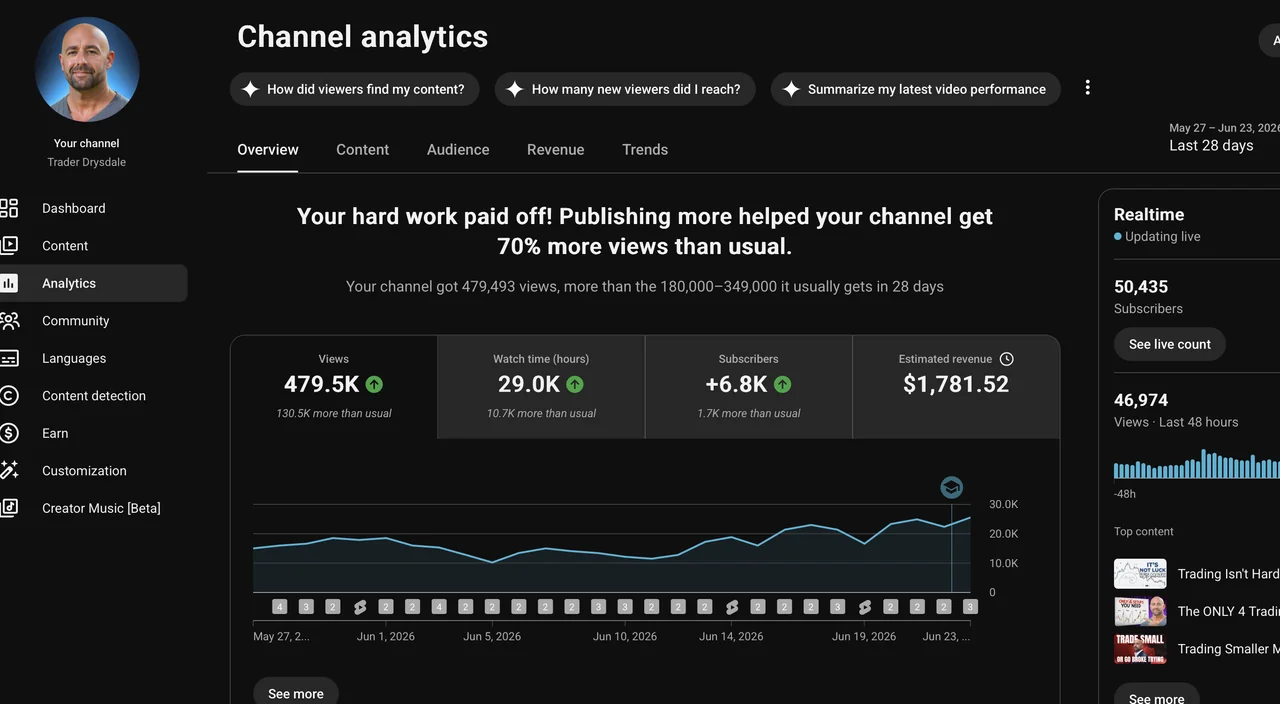Image resolution: width=1280 pixels, height=704 pixels.
Task: Click the channel profile picture
Action: click(87, 69)
